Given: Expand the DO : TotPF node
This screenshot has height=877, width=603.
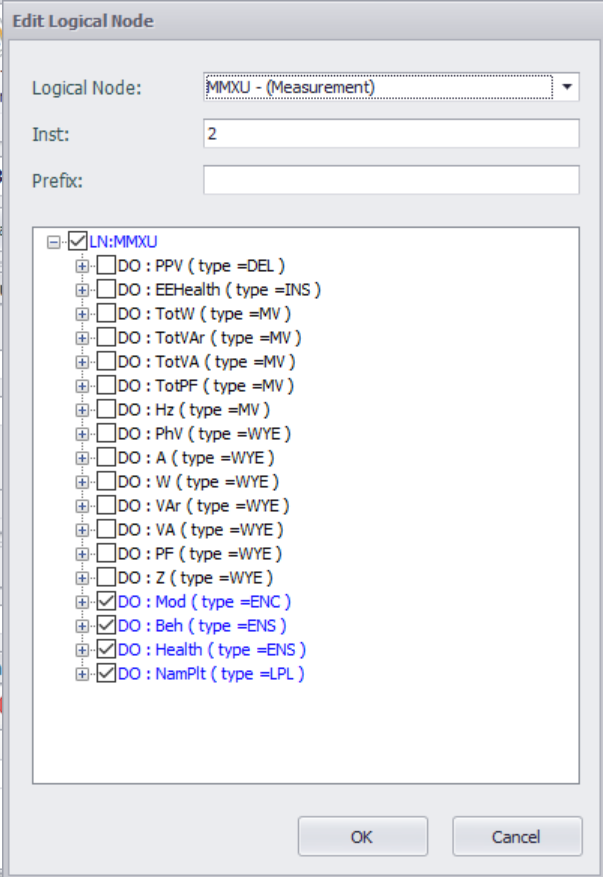Looking at the screenshot, I should 82,385.
